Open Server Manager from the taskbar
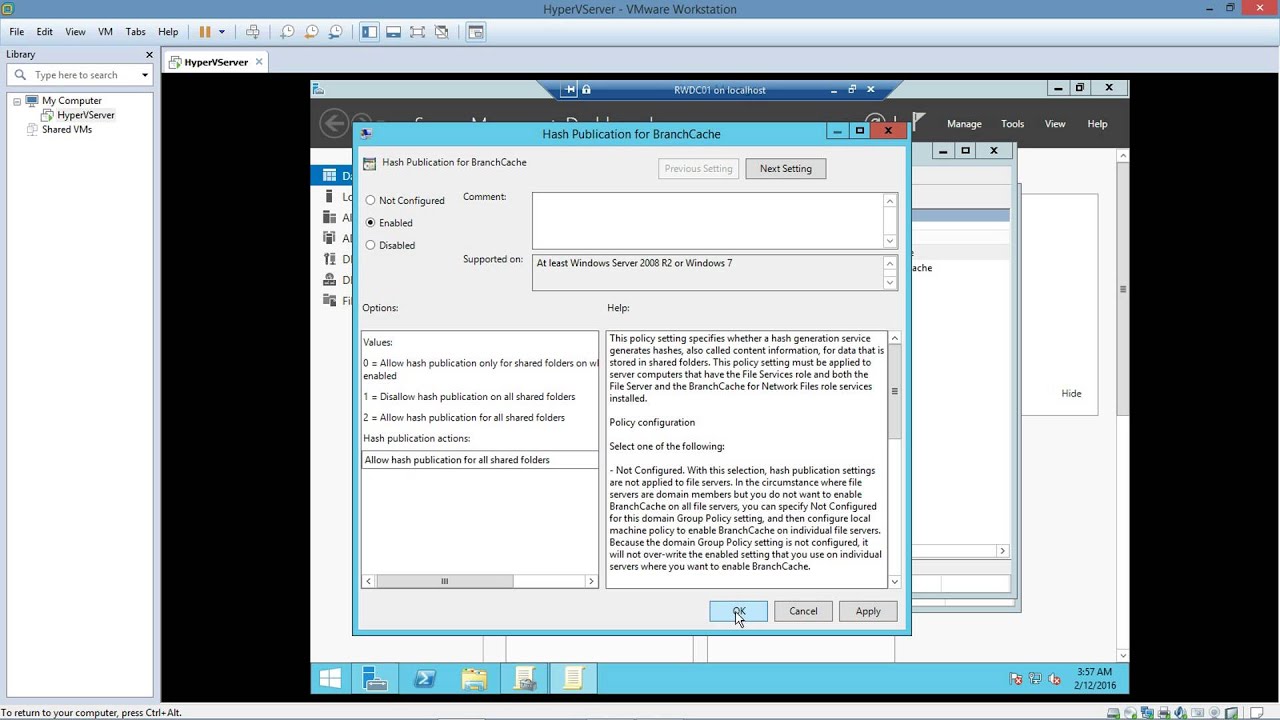Screen dimensions: 1280x720 tap(375, 679)
